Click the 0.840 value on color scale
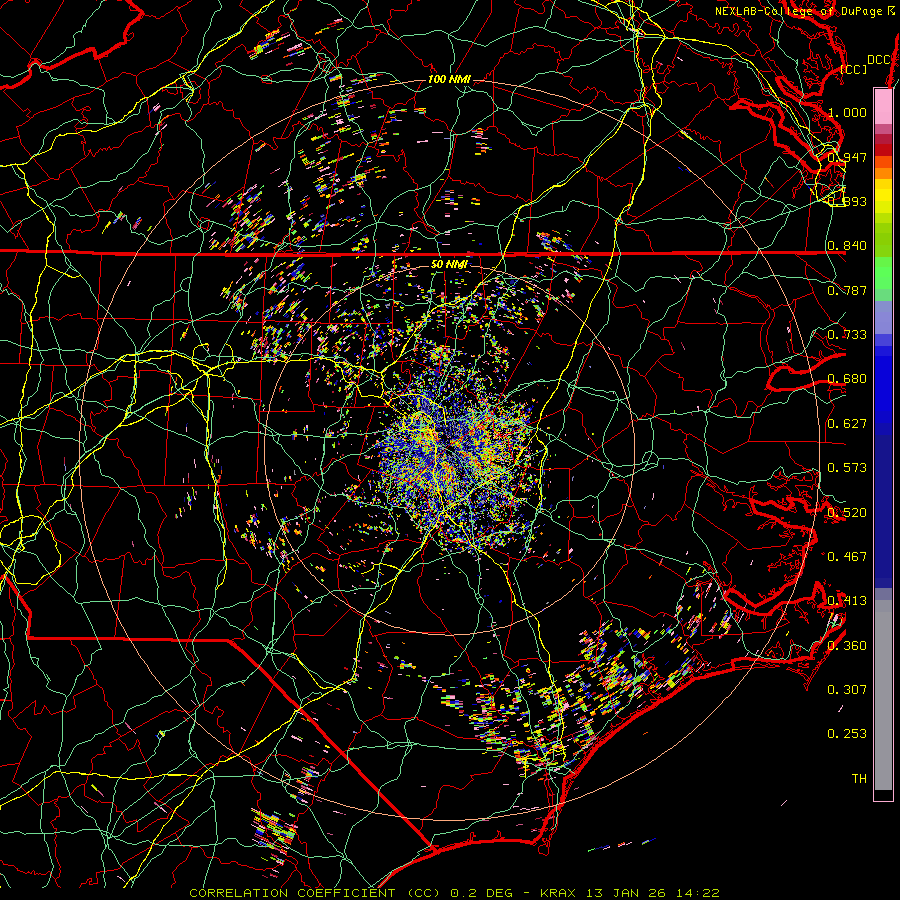The width and height of the screenshot is (900, 900). tap(847, 246)
